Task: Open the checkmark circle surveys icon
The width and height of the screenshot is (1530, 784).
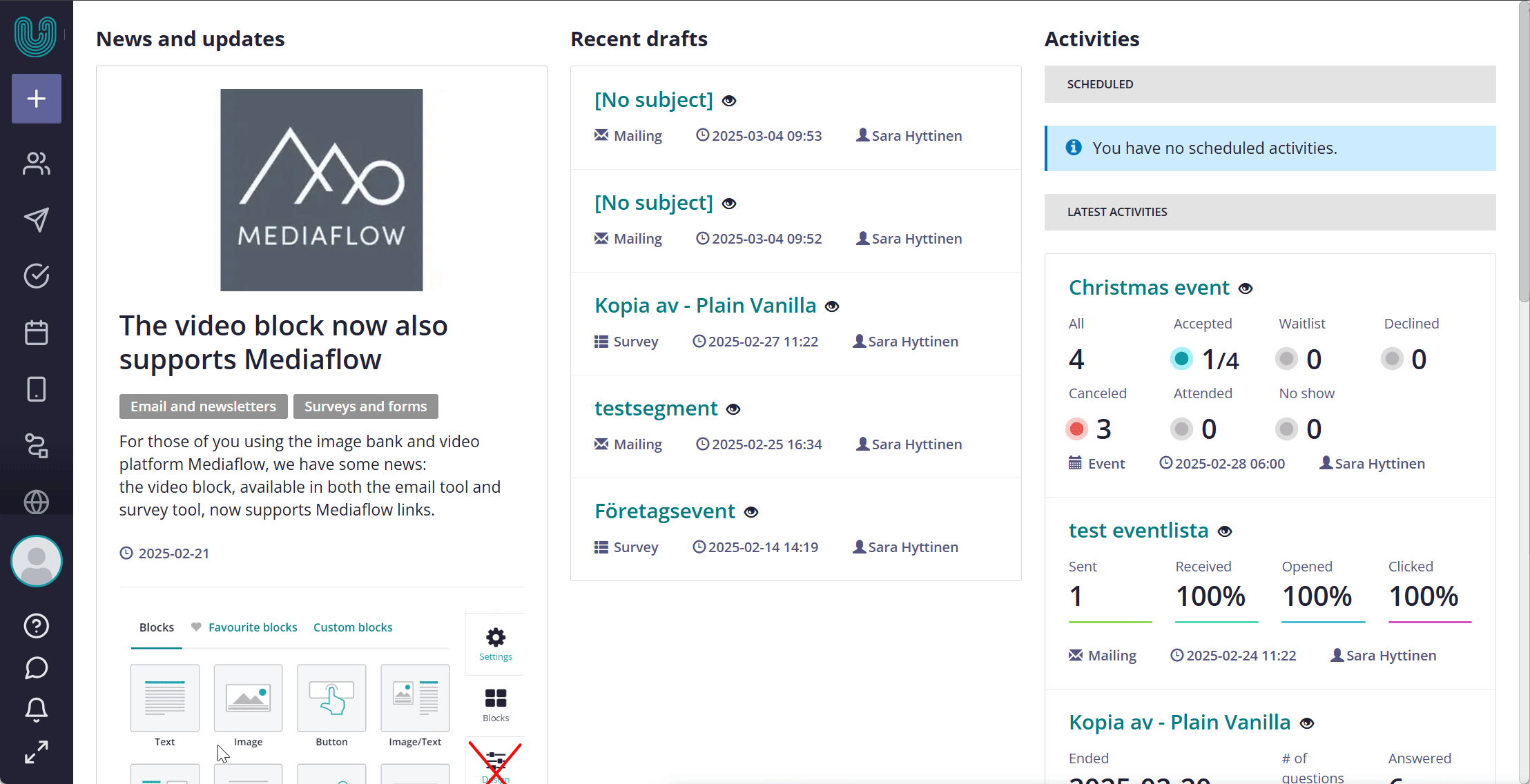Action: [x=37, y=276]
